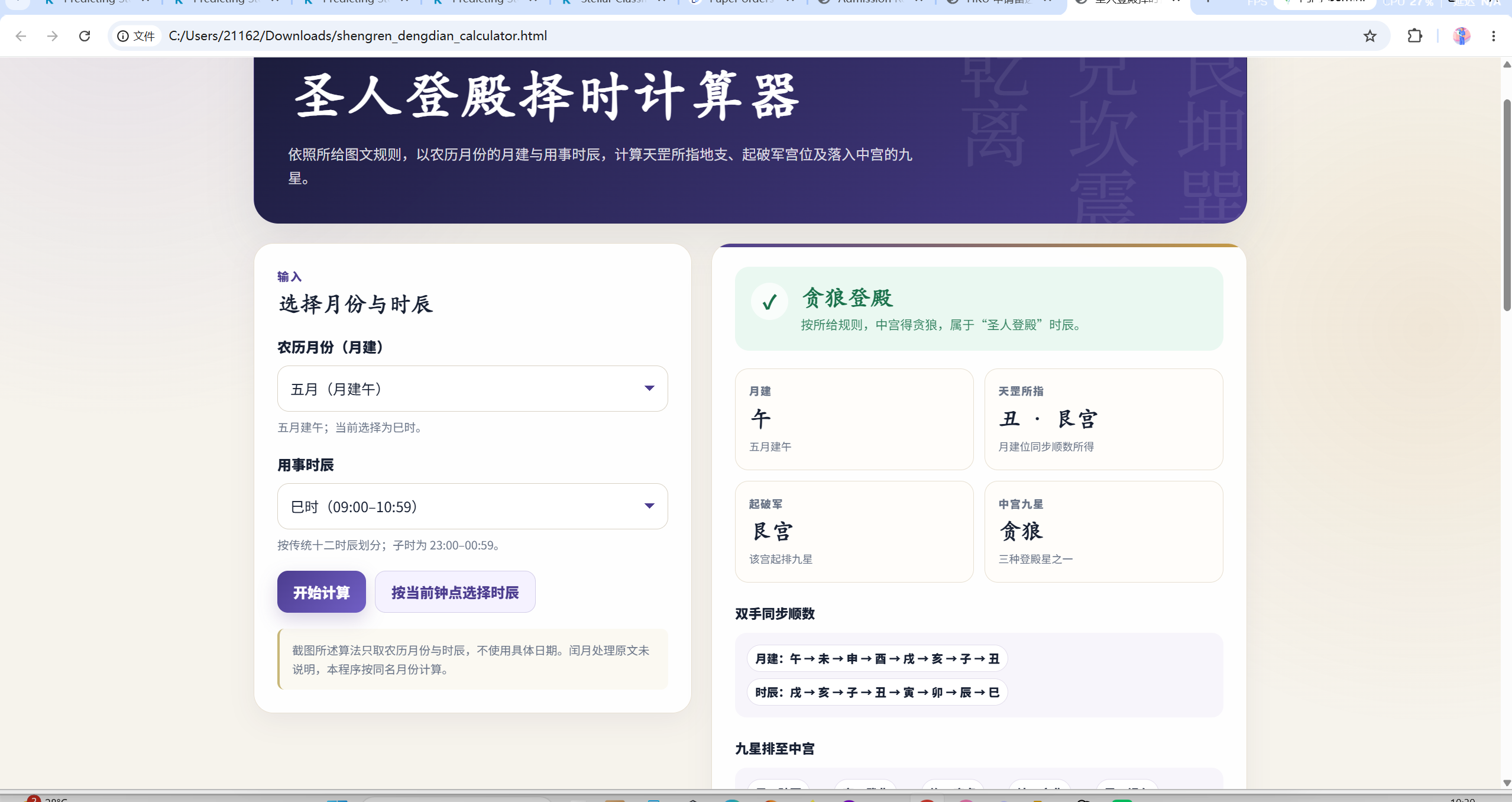Open the 用事时辰 dropdown showing 巳时
The height and width of the screenshot is (802, 1512).
tap(472, 506)
